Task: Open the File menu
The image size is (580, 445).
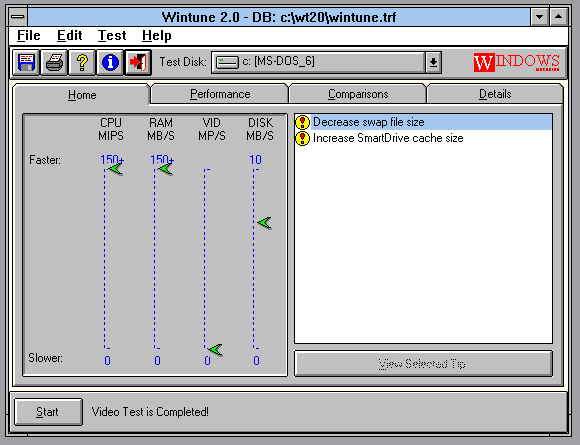Action: click(x=28, y=36)
